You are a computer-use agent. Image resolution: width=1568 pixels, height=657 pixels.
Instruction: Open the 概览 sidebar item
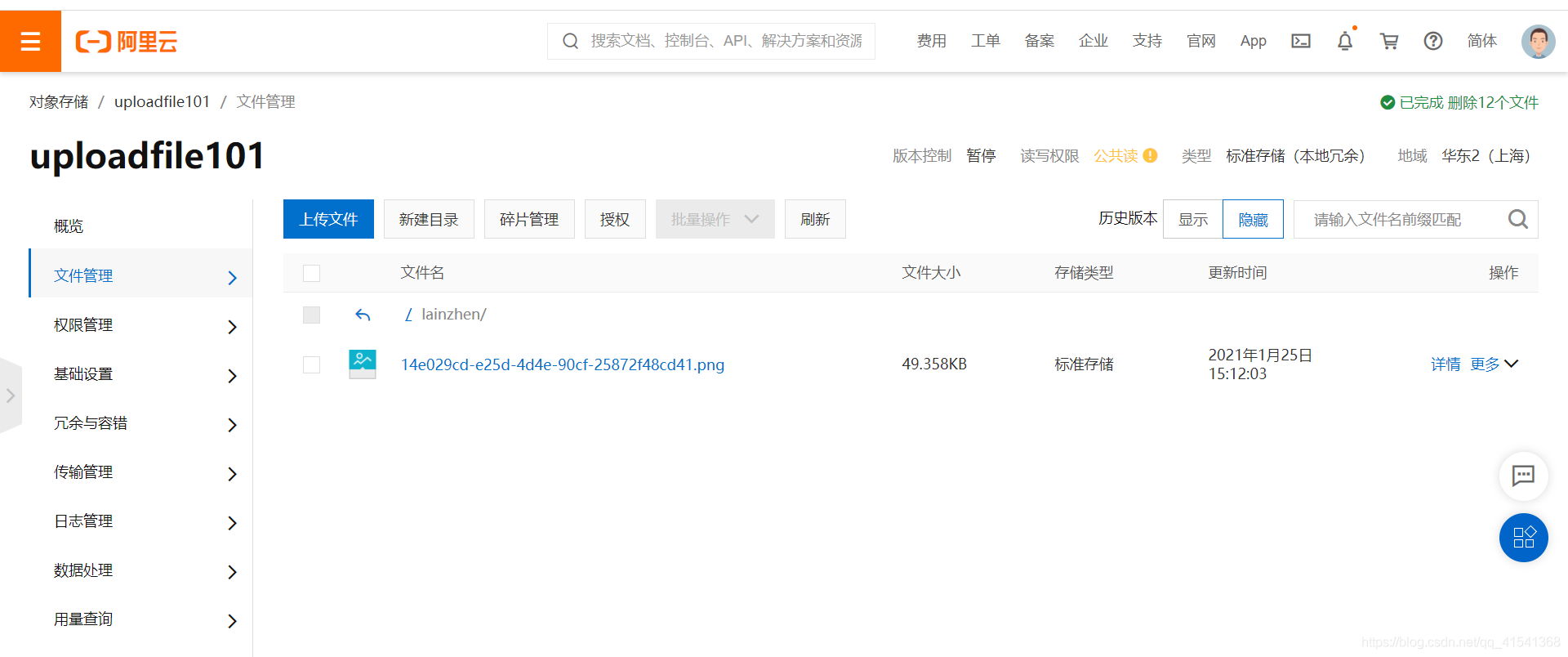coord(69,226)
